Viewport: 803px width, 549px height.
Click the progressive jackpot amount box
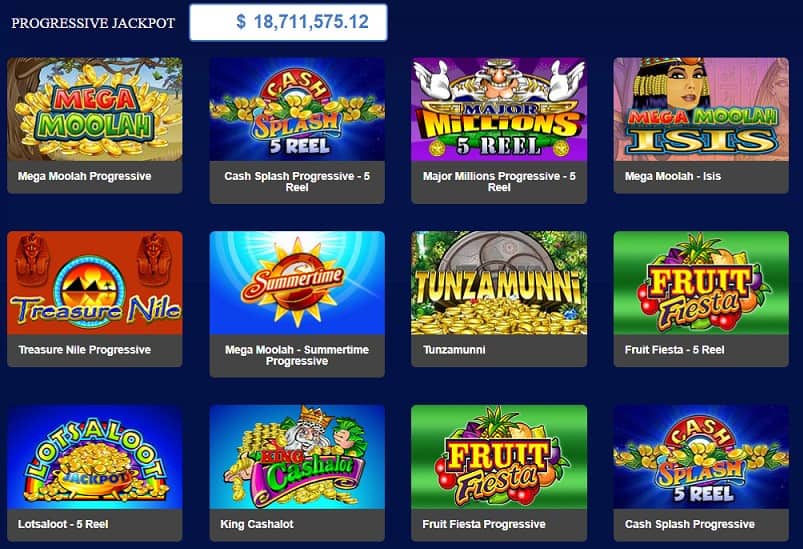pos(288,22)
